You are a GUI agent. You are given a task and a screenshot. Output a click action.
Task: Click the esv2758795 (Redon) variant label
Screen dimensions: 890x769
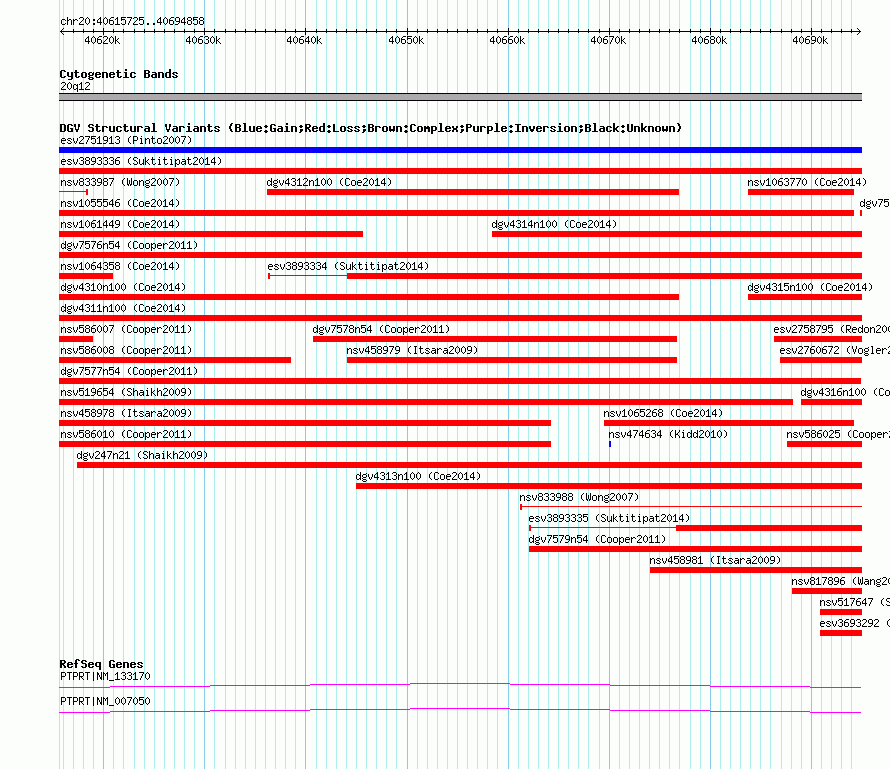pos(832,329)
